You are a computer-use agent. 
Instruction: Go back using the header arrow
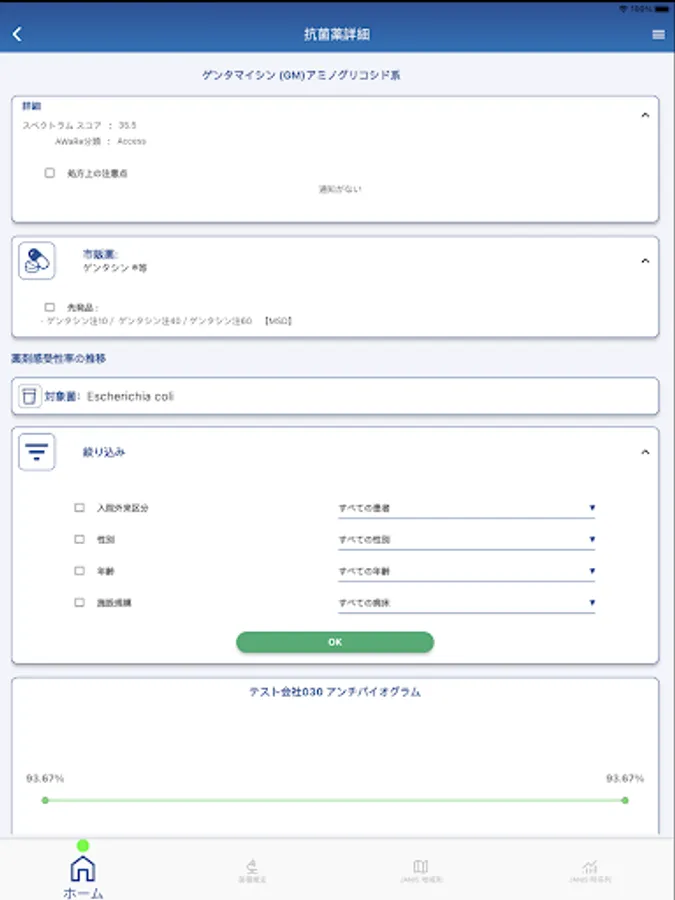[x=17, y=34]
